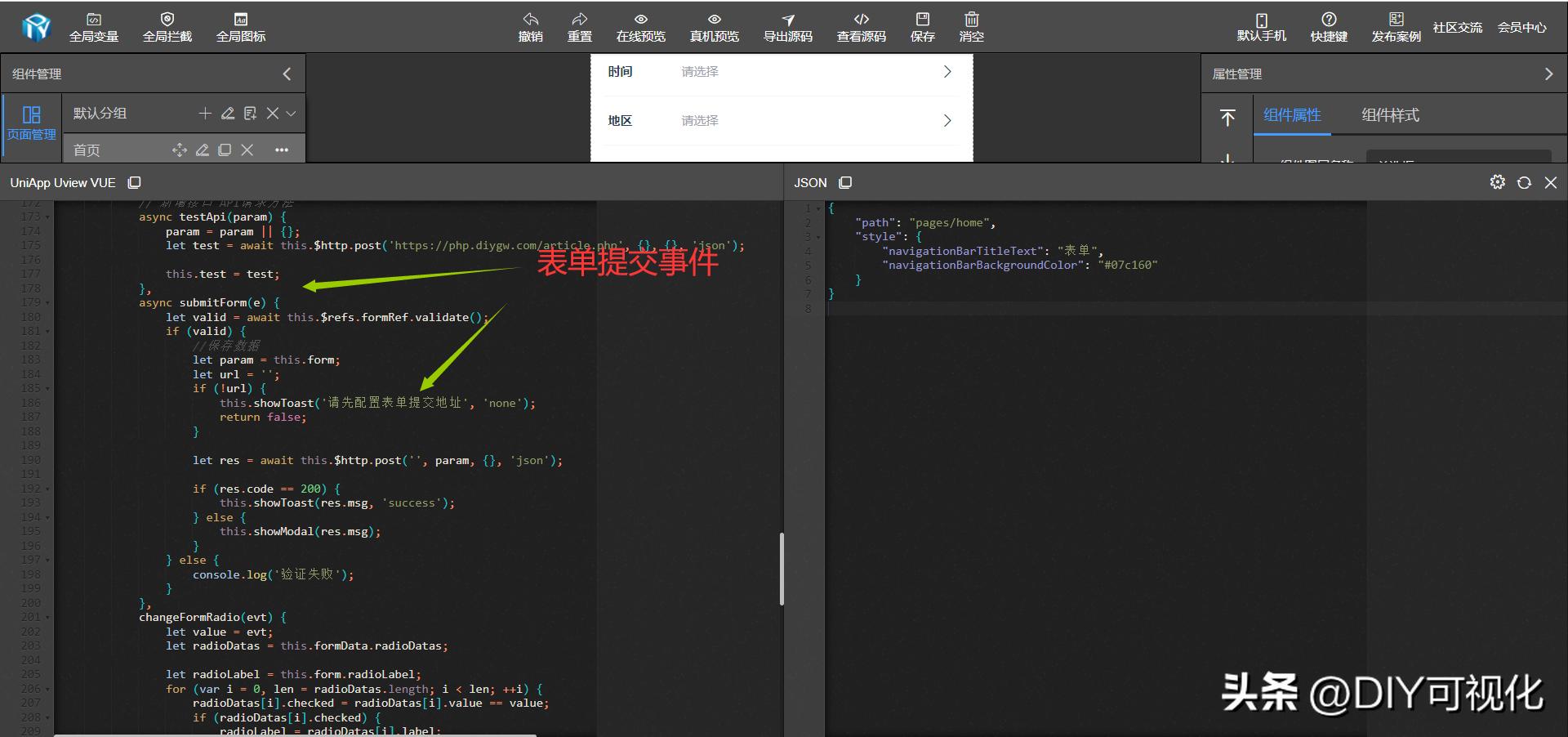This screenshot has height=737, width=1568.
Task: Save the project using 保存 icon
Action: 922,26
